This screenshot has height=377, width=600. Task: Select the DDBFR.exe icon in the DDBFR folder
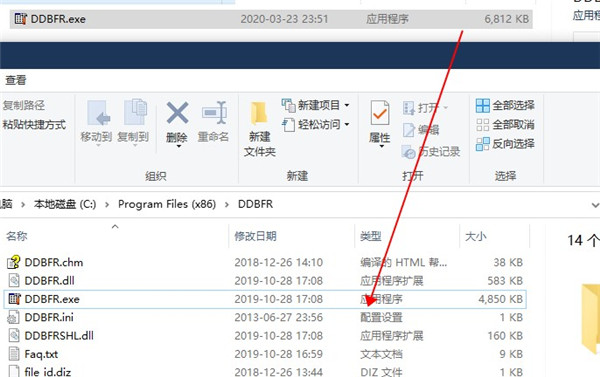[14, 299]
